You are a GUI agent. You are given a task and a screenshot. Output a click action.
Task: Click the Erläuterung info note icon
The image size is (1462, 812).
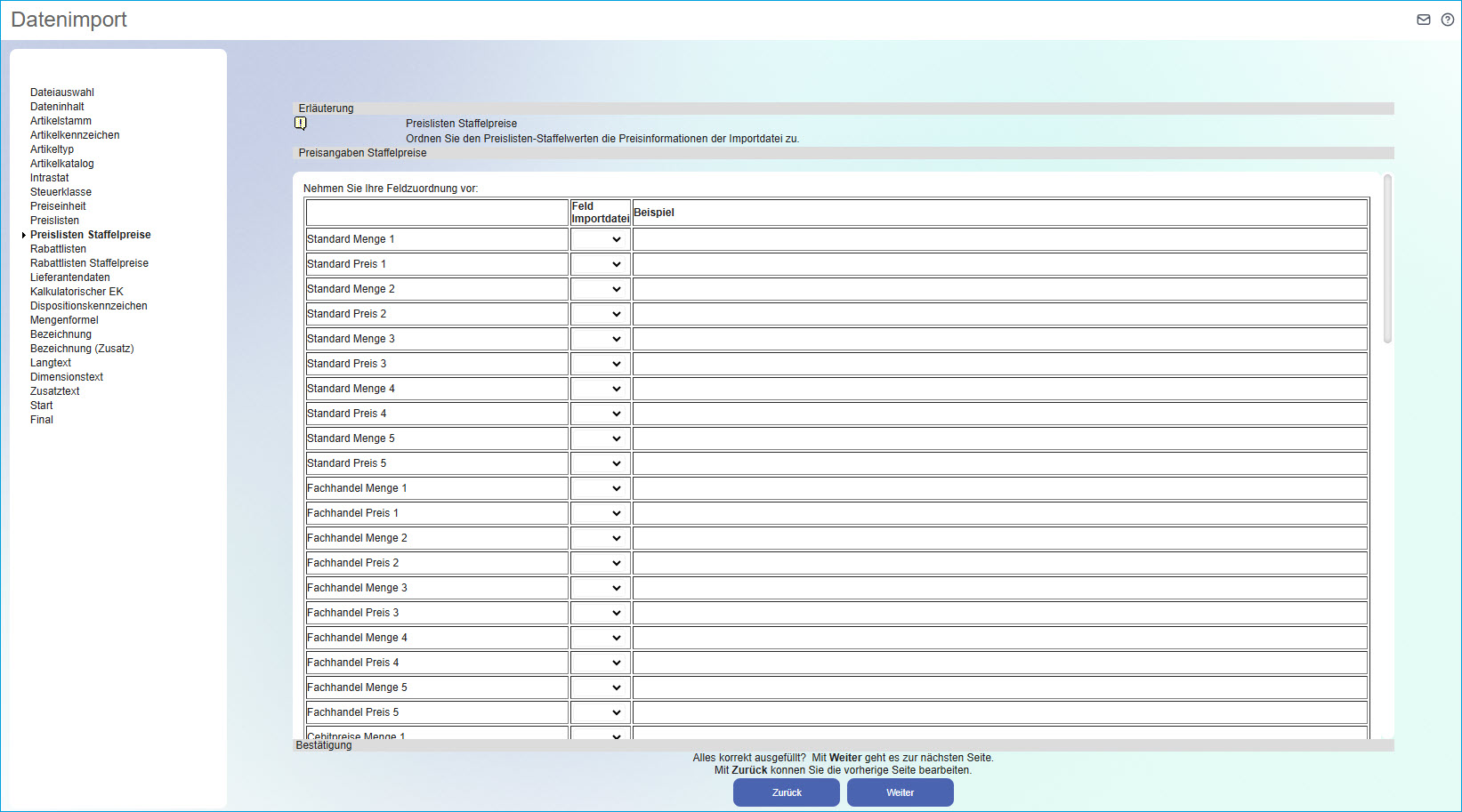point(301,124)
